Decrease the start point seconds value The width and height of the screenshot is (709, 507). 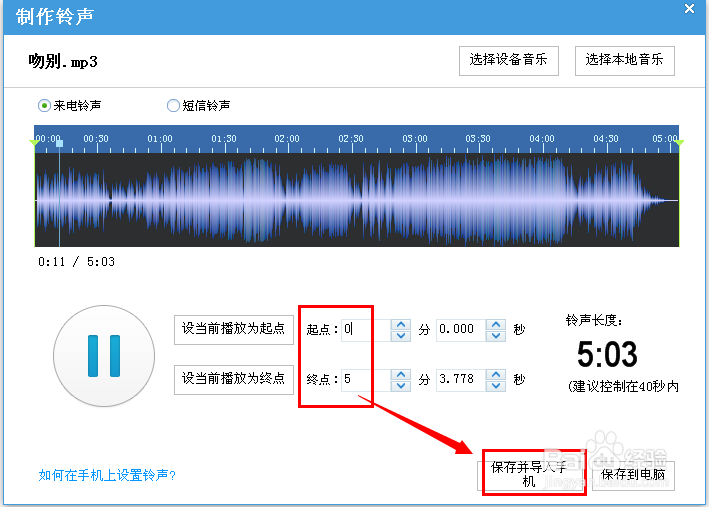[496, 336]
